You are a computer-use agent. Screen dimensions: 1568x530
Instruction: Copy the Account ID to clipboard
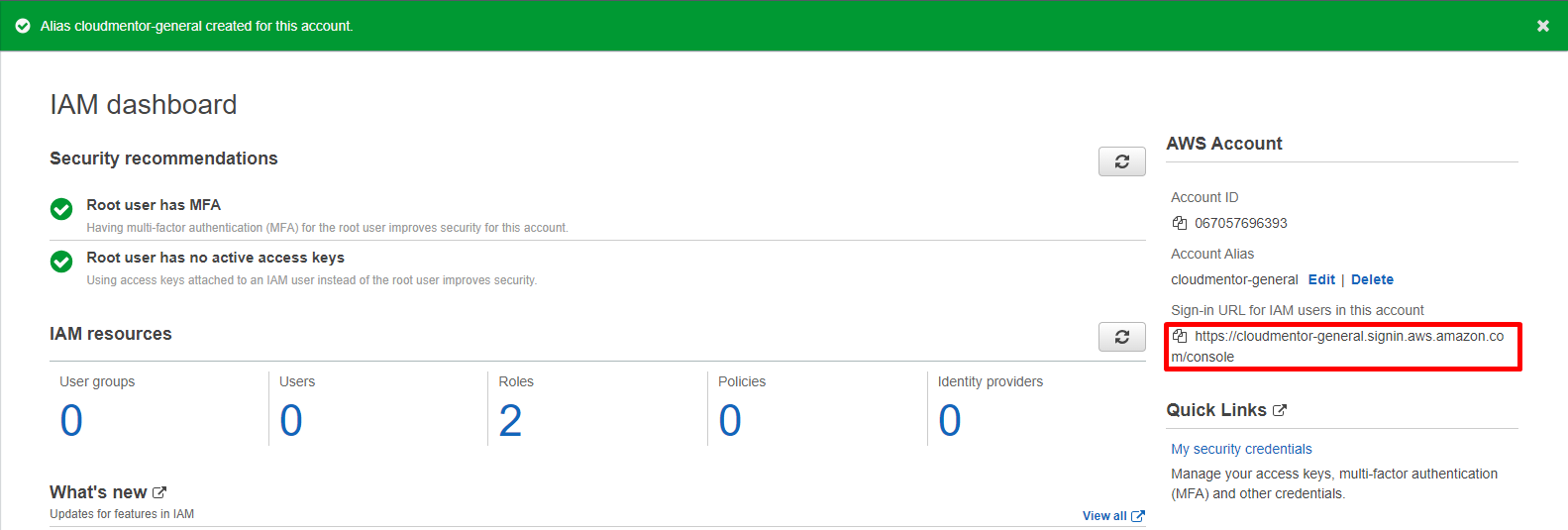pos(1179,223)
